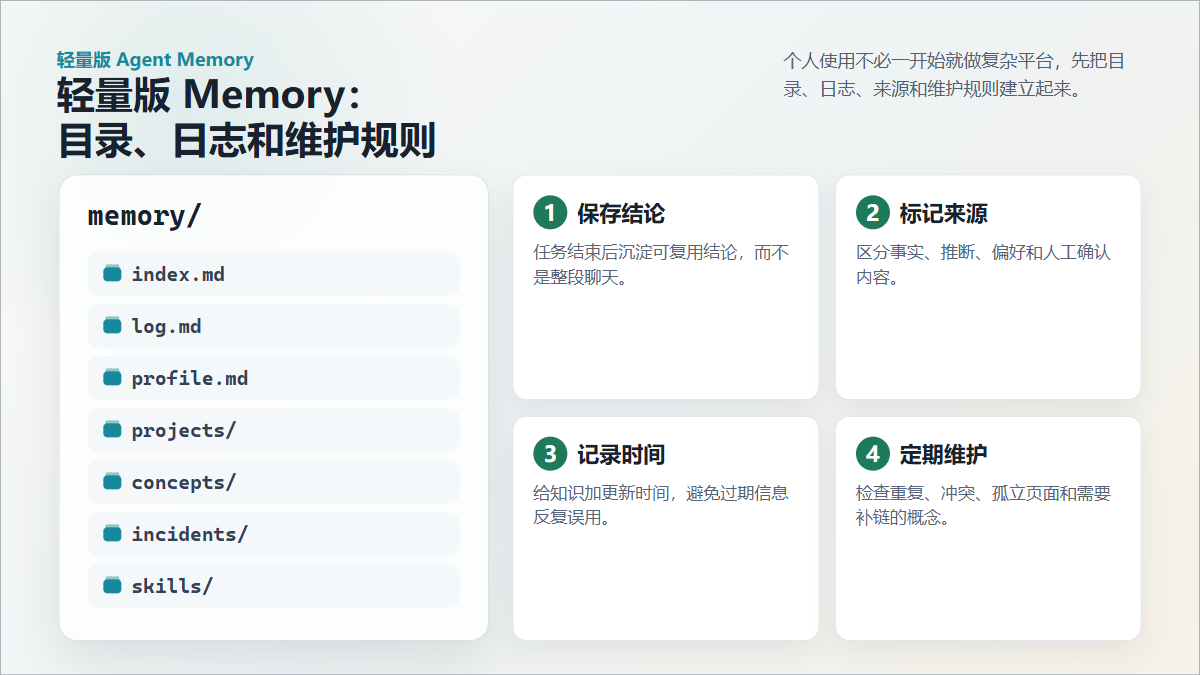Select the concepts/ folder name
1200x675 pixels.
point(184,482)
